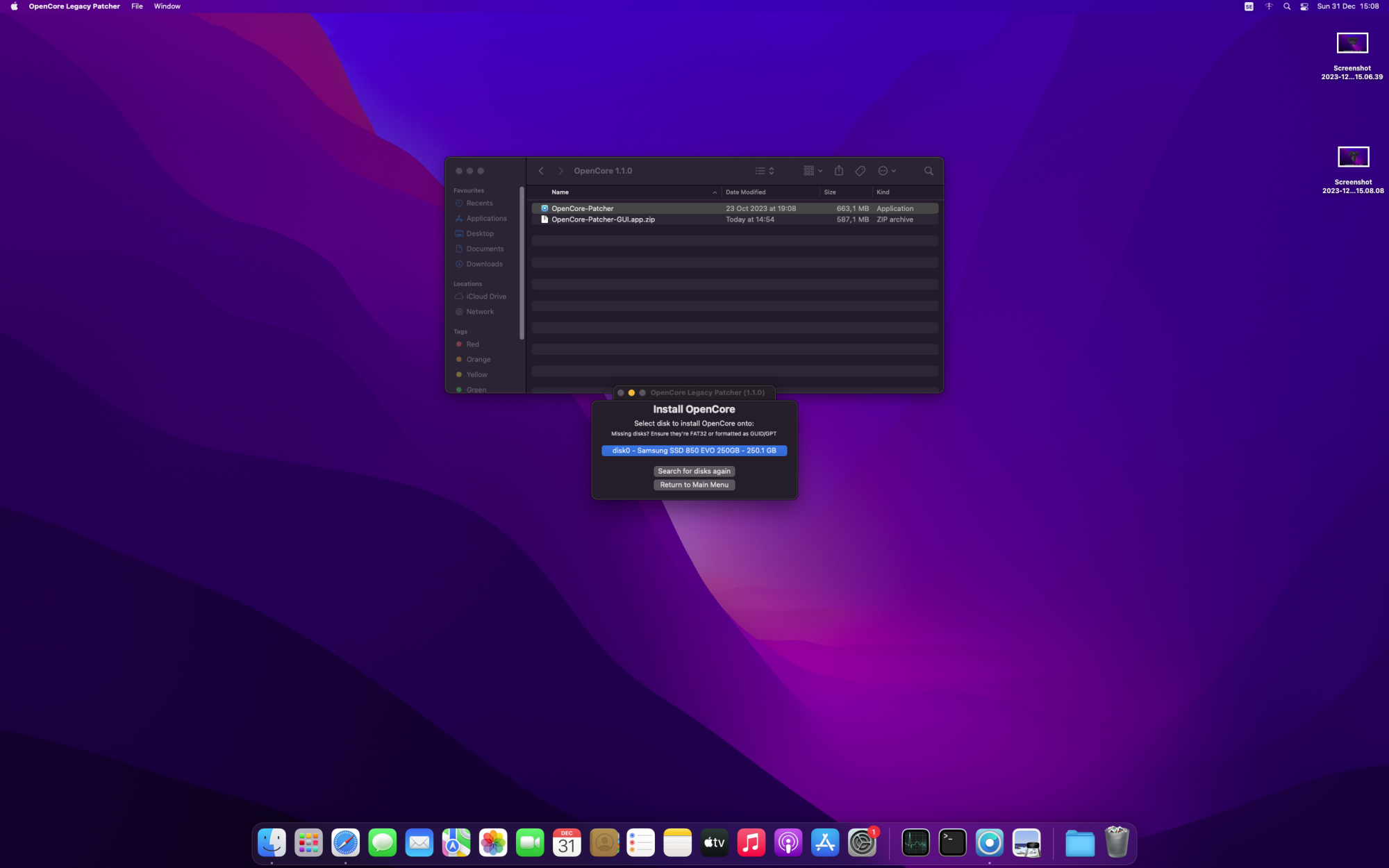Open the grouping options dropdown in the toolbar
Screen dimensions: 1389x868
tap(811, 170)
